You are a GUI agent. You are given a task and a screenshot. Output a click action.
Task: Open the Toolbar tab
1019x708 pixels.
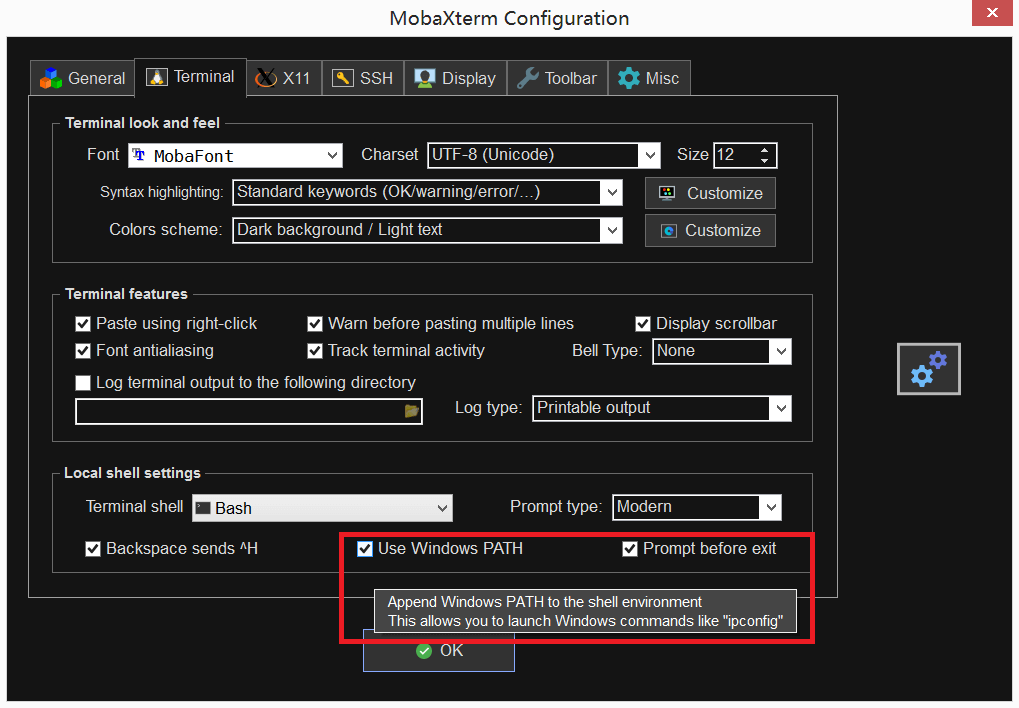point(558,79)
